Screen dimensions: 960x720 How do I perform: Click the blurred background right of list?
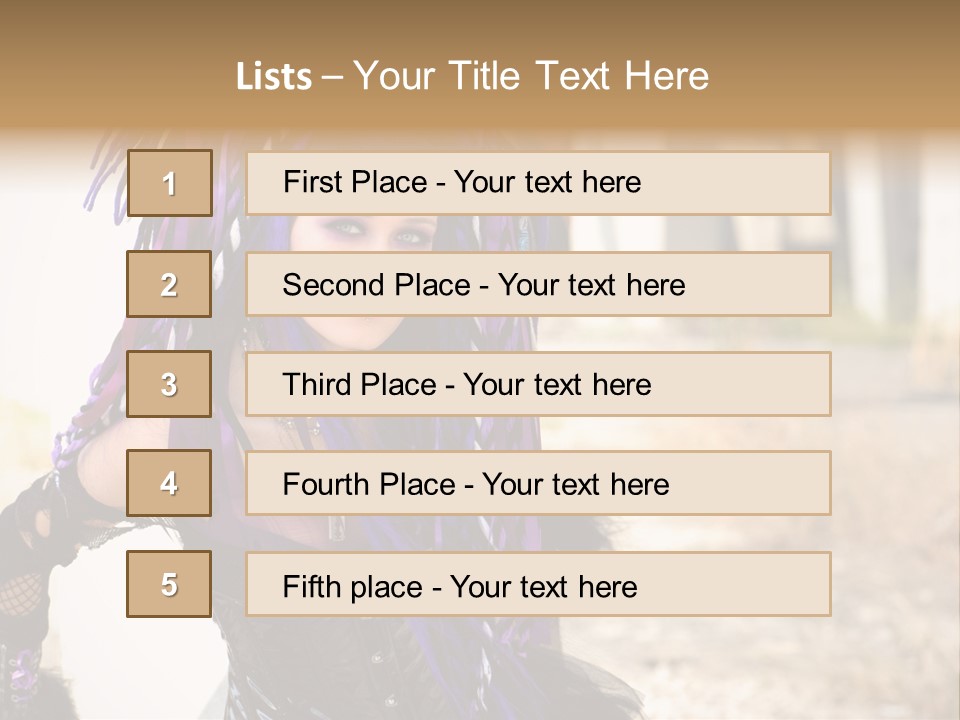click(895, 400)
